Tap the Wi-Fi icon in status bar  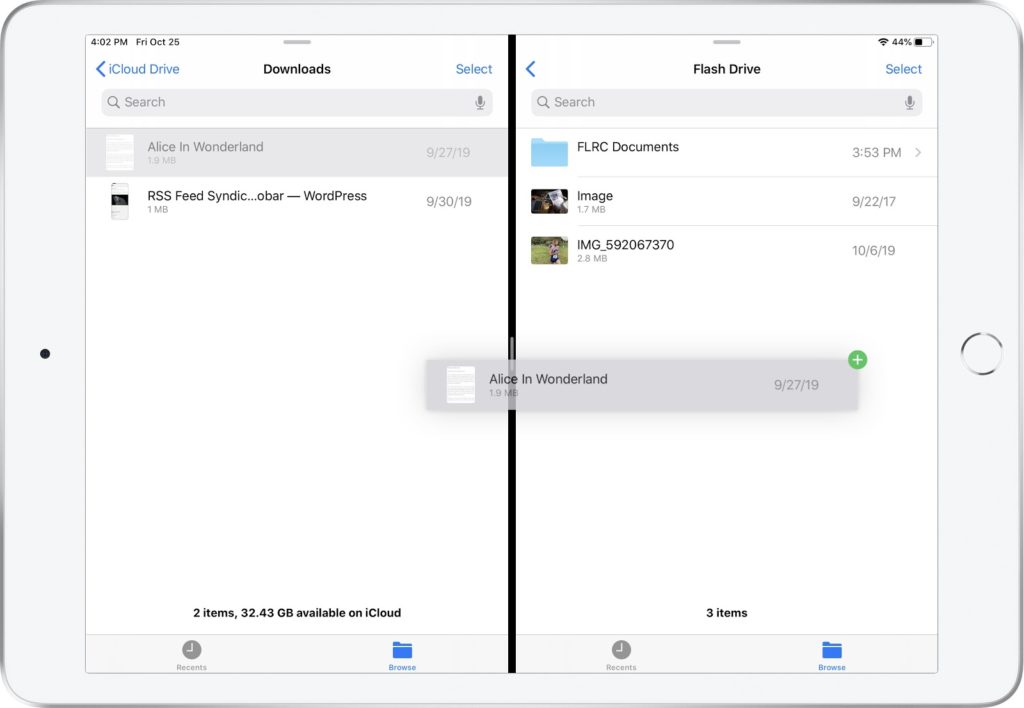tap(883, 42)
